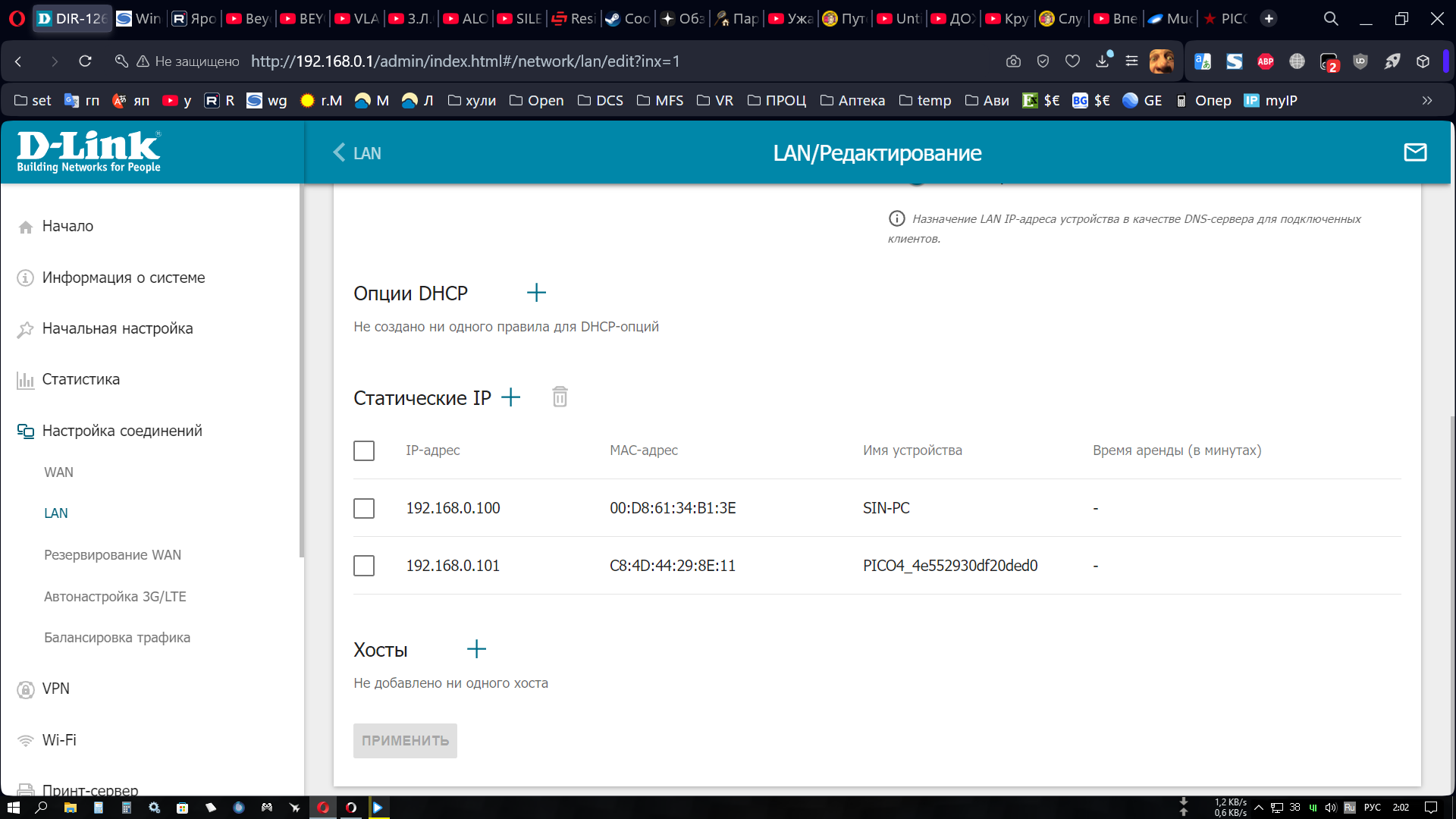Open the DCS bookmarks folder

tap(600, 100)
